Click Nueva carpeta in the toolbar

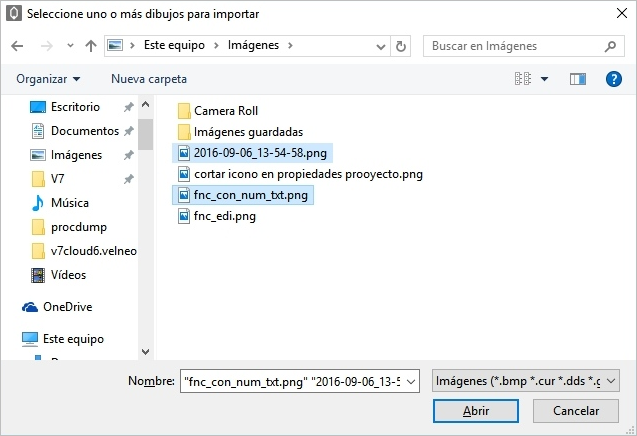(148, 79)
